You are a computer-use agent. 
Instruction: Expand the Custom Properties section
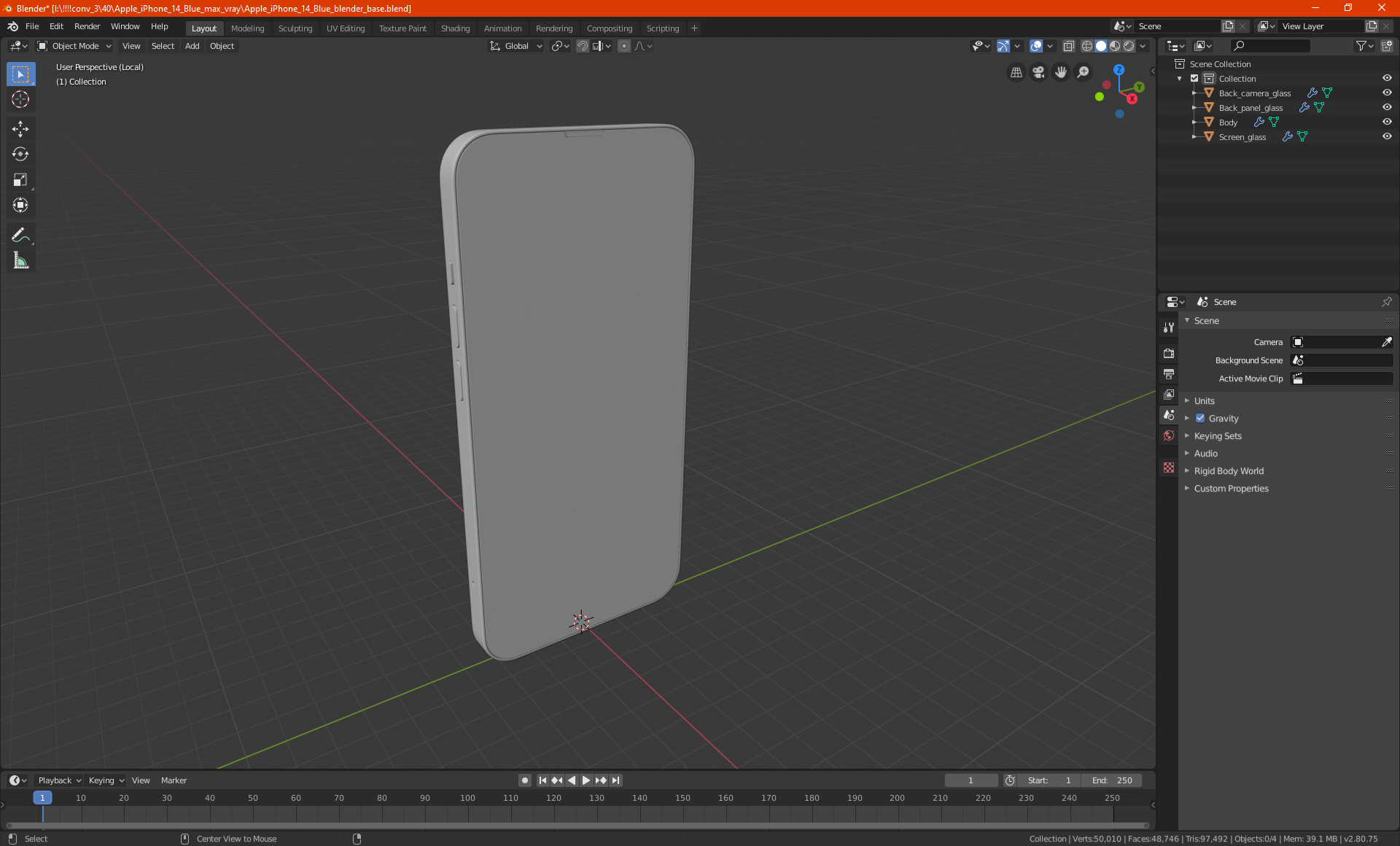(x=1231, y=488)
